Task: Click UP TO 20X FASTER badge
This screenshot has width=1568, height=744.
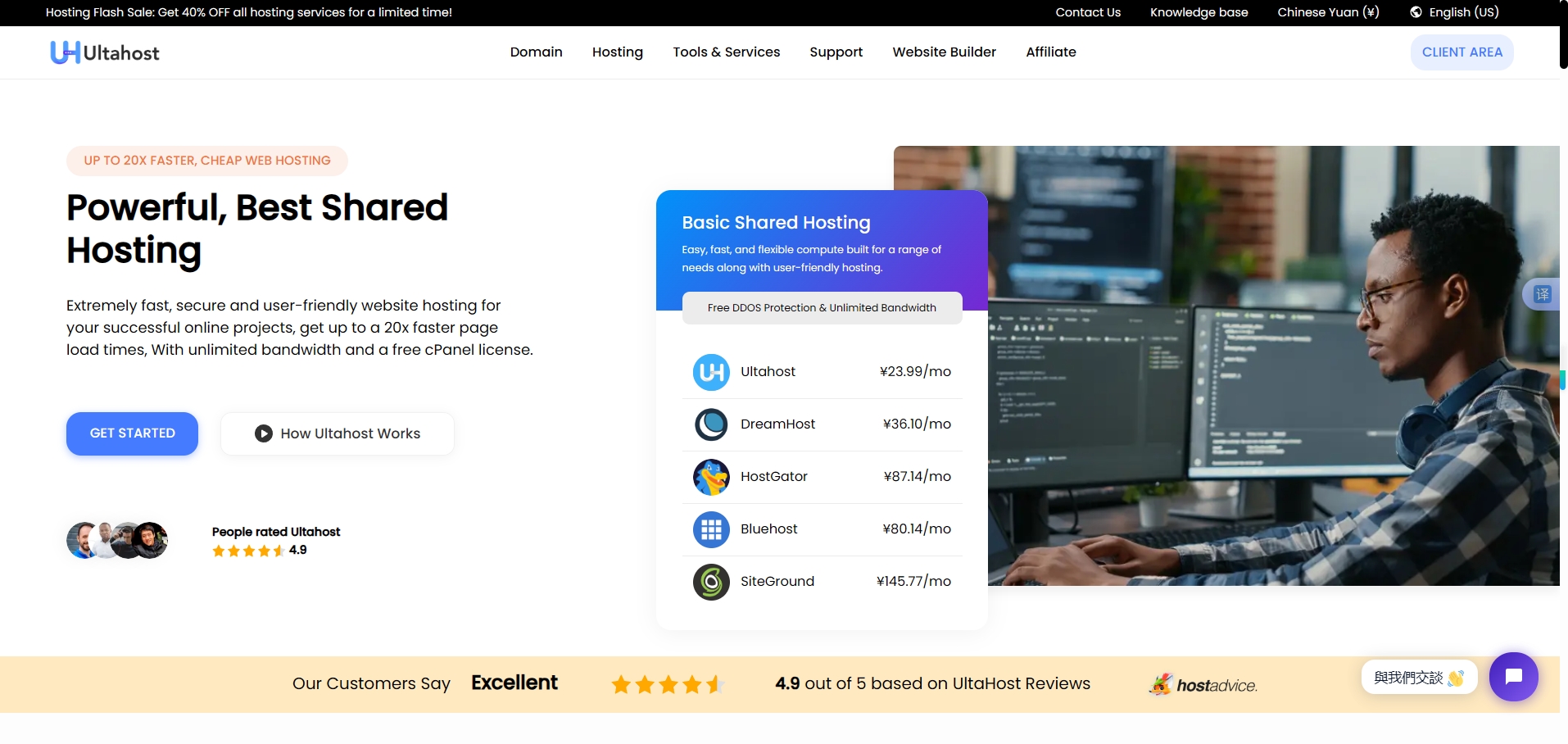Action: [207, 161]
